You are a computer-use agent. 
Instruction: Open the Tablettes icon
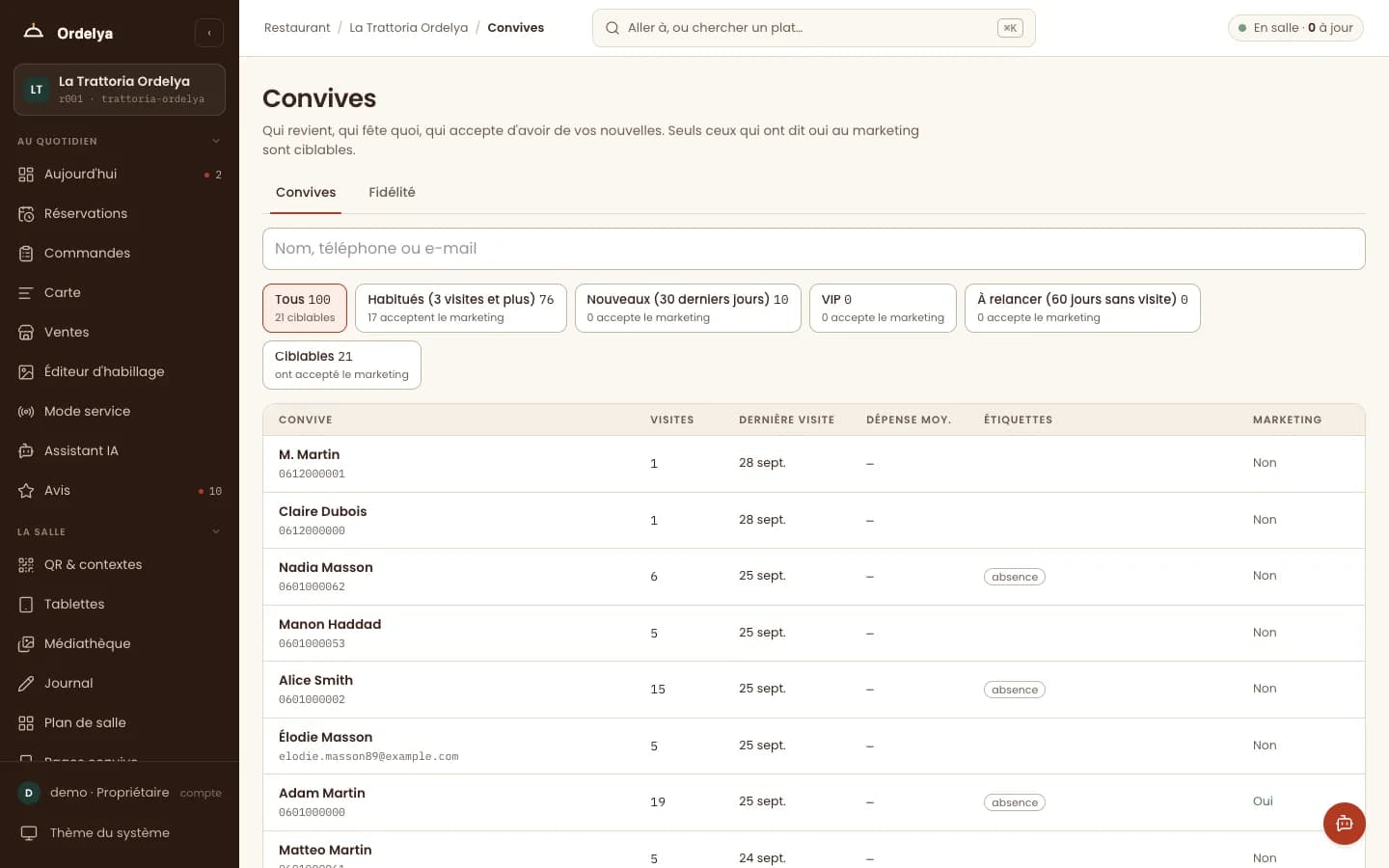[26, 605]
